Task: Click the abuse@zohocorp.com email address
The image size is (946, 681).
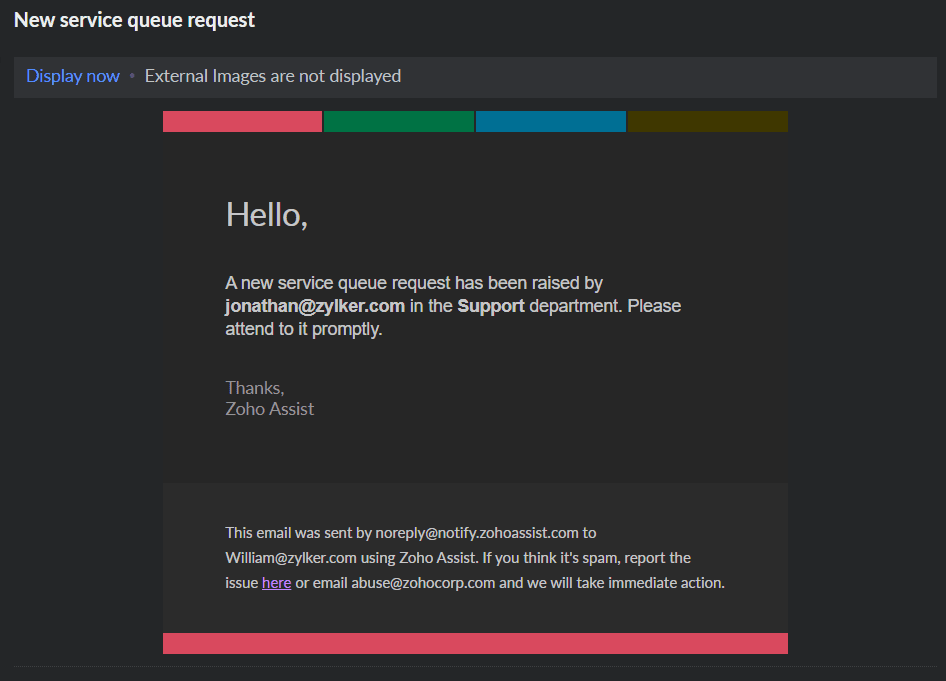Action: coord(423,583)
